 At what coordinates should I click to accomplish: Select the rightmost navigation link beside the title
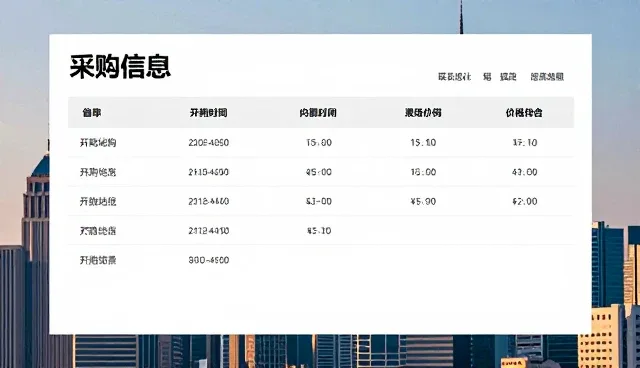tap(547, 77)
